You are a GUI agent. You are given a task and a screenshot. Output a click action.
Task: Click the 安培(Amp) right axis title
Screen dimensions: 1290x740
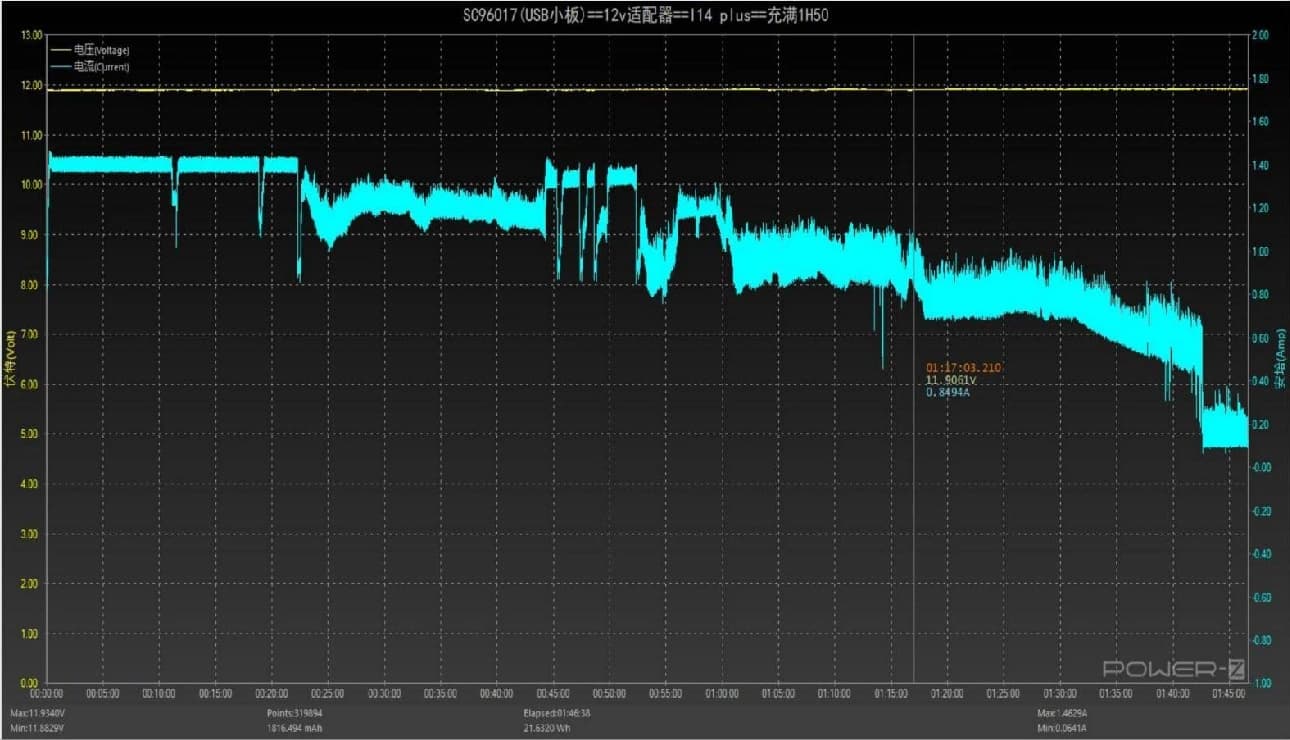[x=1281, y=358]
